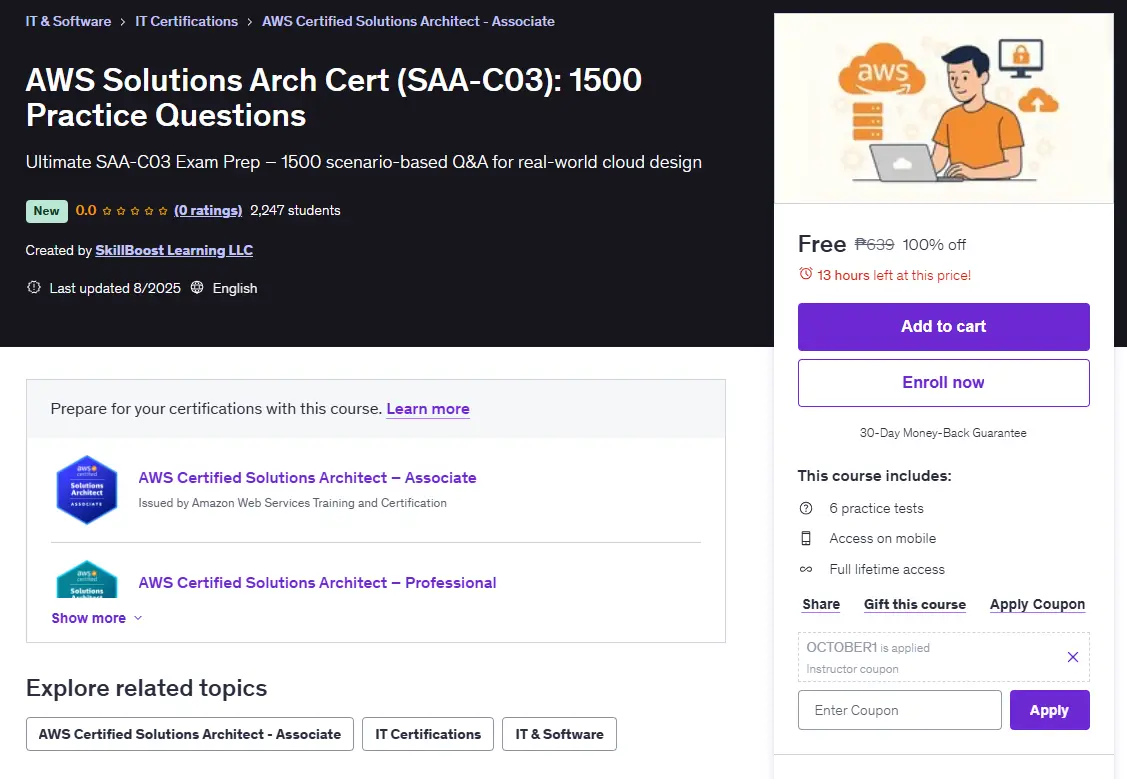Open AWS Certified Solutions Architect – Professional certification link
Image resolution: width=1127 pixels, height=779 pixels.
317,583
